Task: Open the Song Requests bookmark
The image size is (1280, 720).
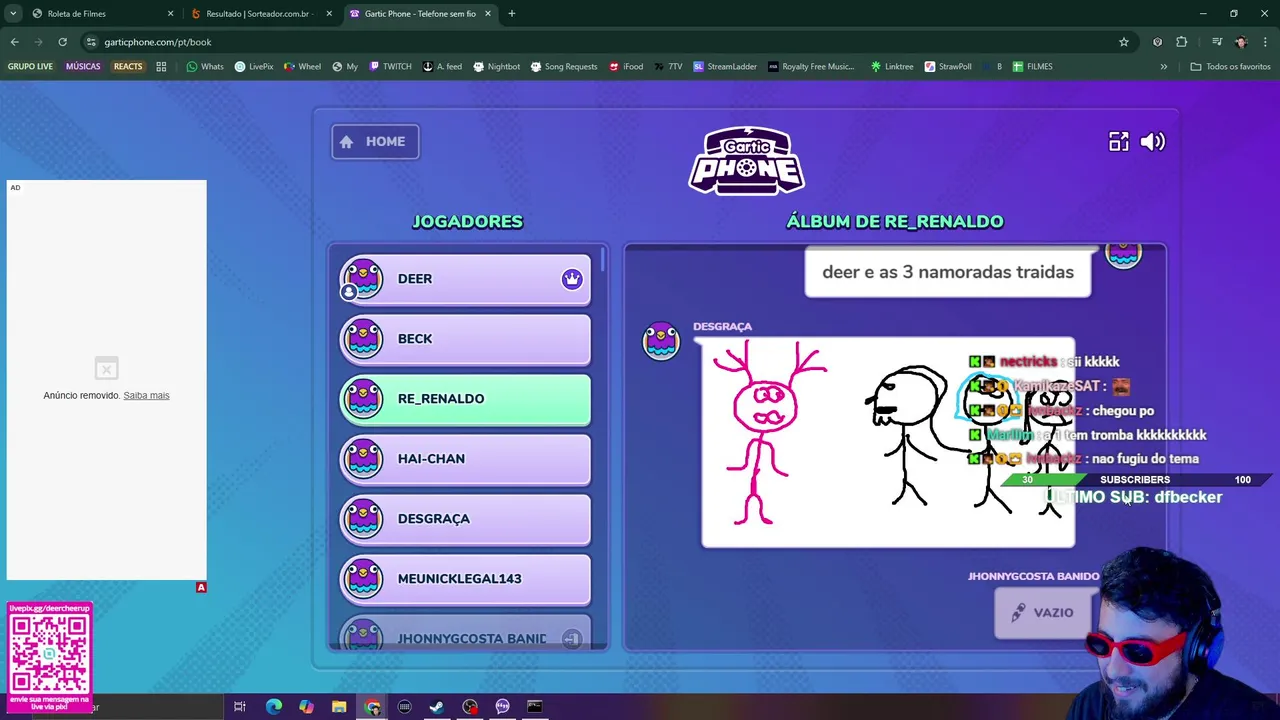Action: click(563, 67)
